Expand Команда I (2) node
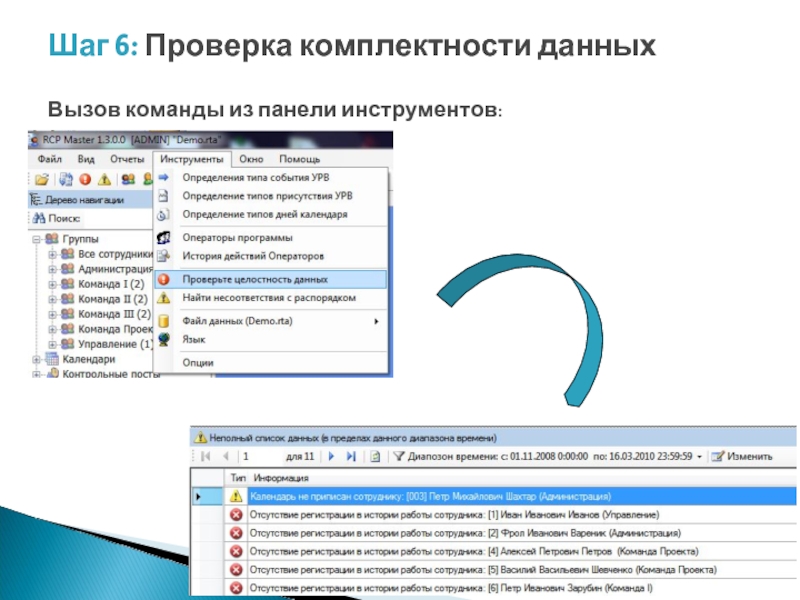Viewport: 800px width, 600px height. coord(52,284)
